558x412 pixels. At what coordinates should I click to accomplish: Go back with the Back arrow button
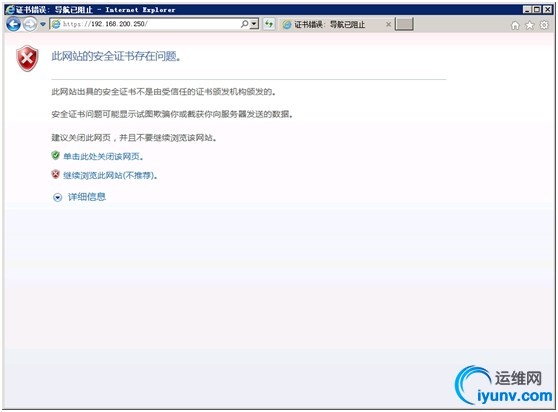pos(13,25)
